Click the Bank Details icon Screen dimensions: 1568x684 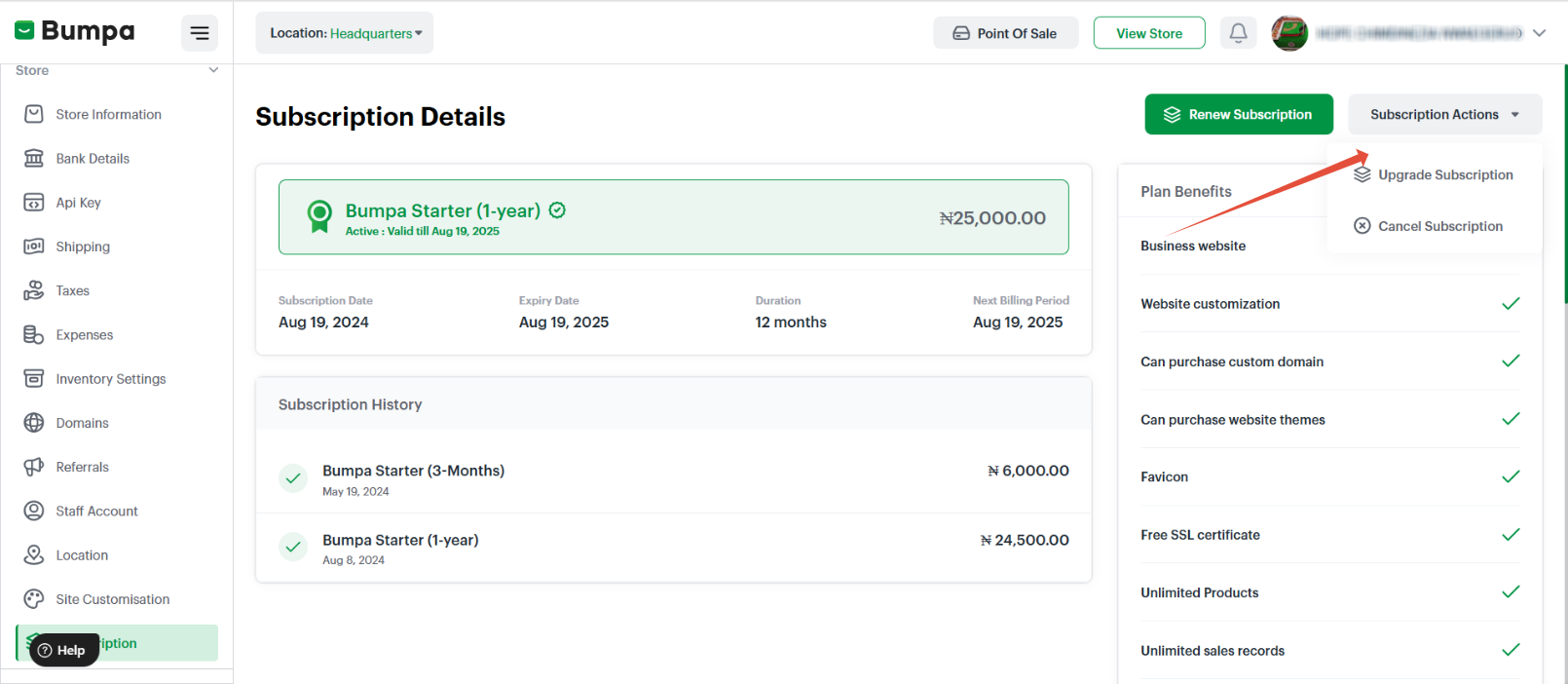coord(34,158)
